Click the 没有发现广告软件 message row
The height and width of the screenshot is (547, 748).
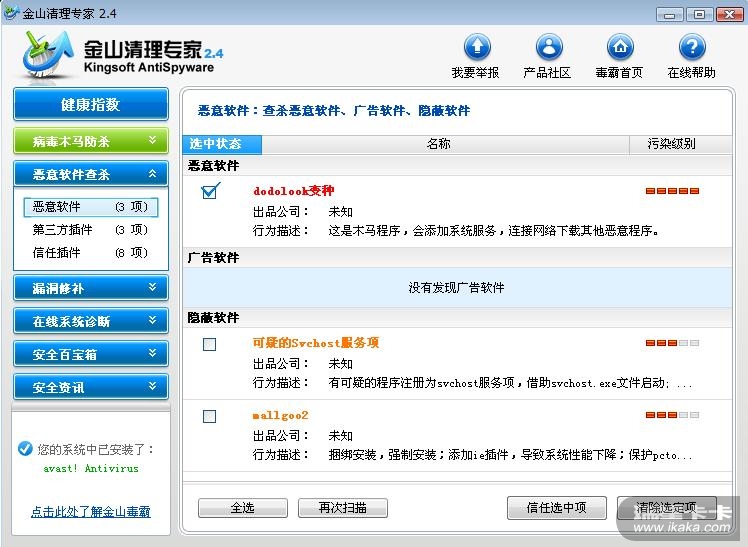pyautogui.click(x=457, y=288)
